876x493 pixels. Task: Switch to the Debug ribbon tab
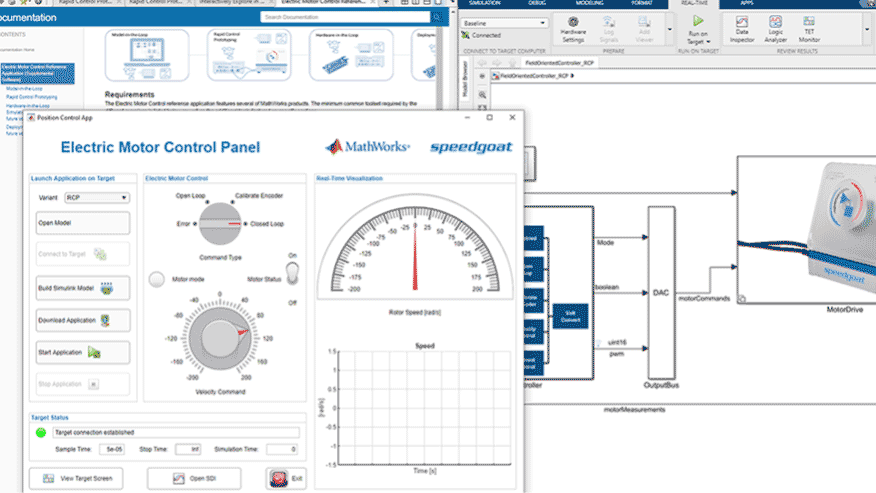(537, 3)
